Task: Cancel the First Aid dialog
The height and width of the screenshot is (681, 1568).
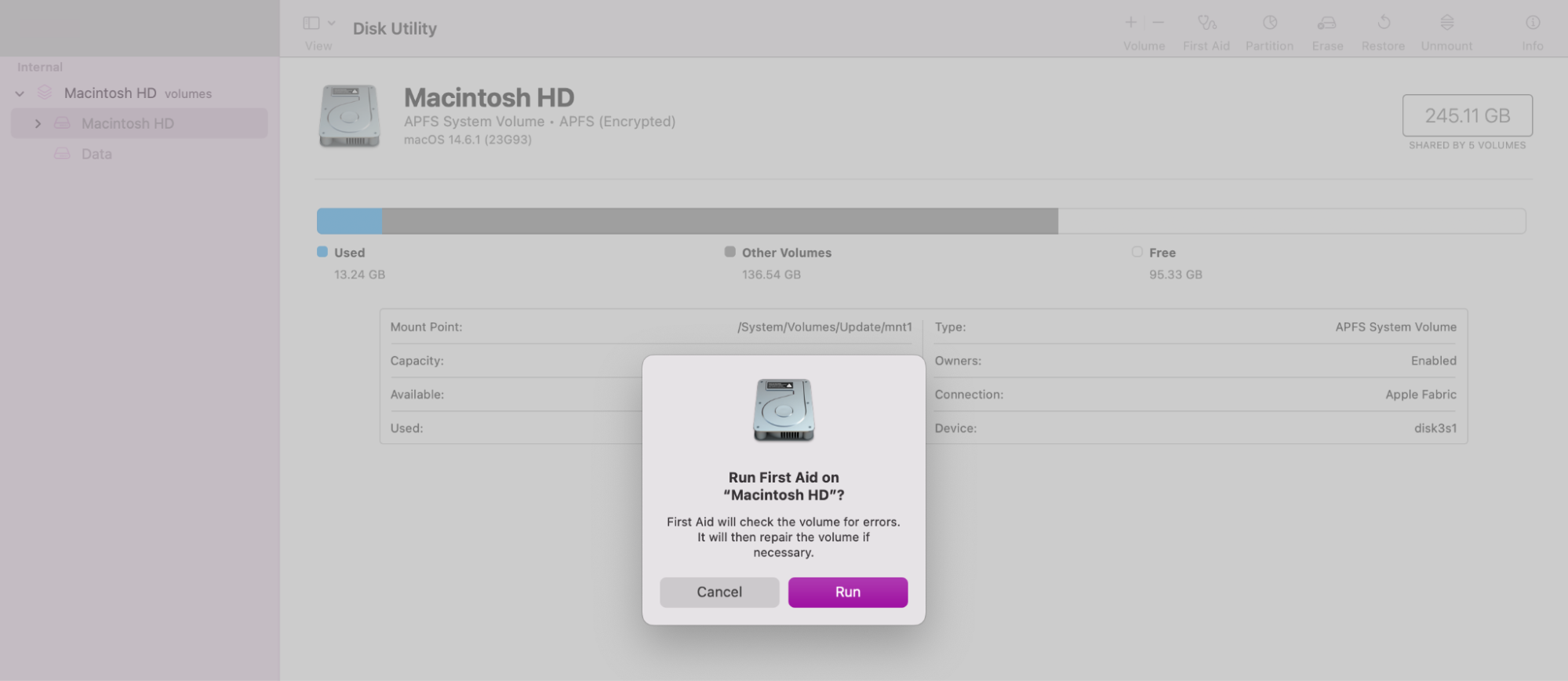Action: coord(719,592)
